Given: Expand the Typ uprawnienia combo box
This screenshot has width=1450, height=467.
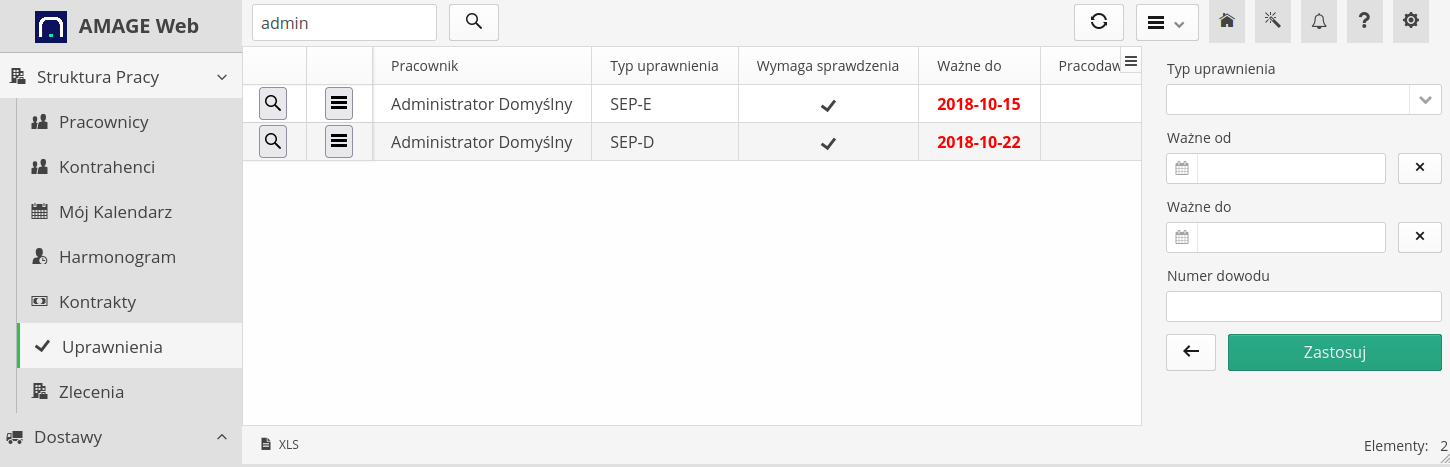Looking at the screenshot, I should pos(1424,100).
